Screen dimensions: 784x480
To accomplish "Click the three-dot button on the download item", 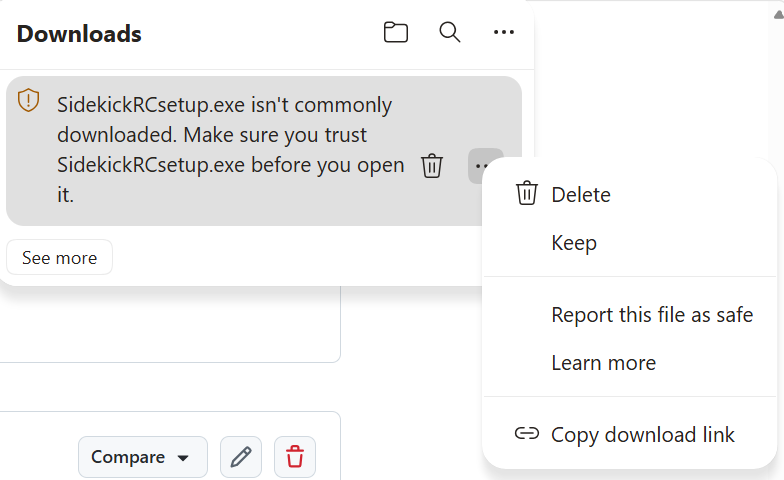I will [x=479, y=166].
